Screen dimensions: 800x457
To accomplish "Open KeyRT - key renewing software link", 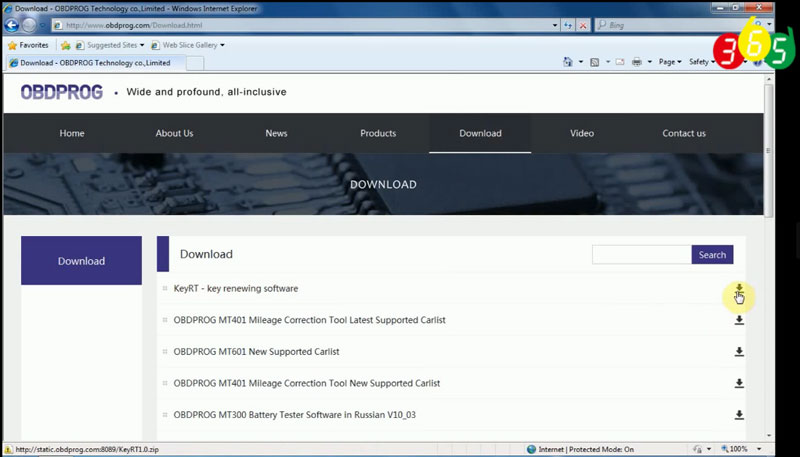I will coord(236,289).
